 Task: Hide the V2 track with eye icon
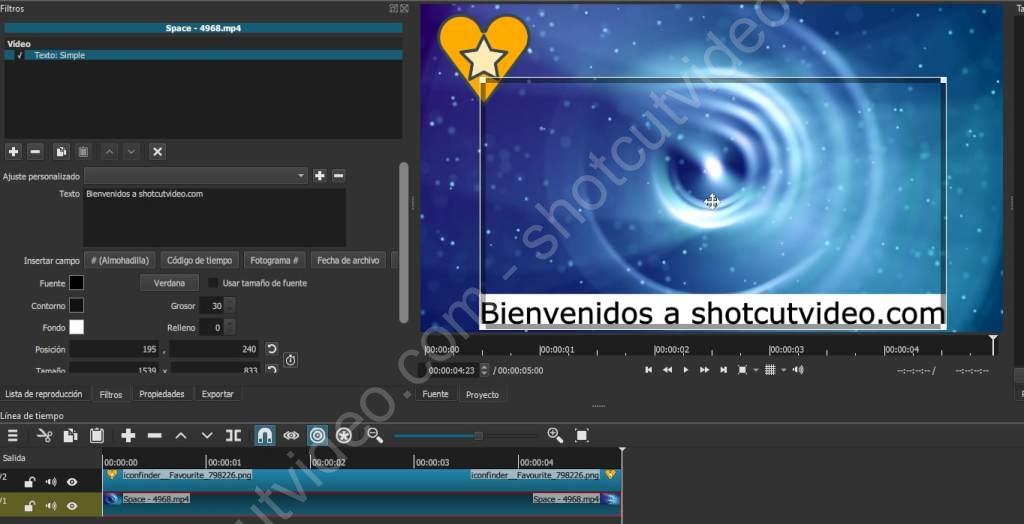[72, 482]
